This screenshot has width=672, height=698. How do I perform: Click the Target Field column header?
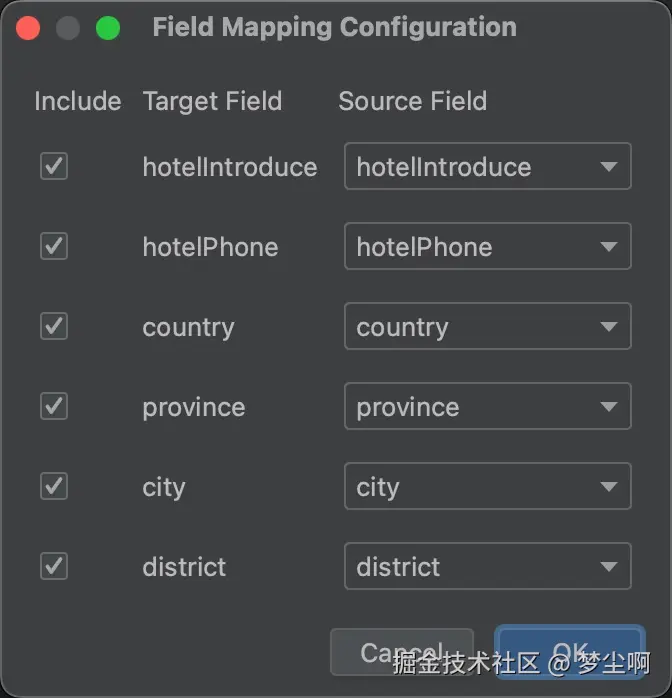tap(212, 101)
